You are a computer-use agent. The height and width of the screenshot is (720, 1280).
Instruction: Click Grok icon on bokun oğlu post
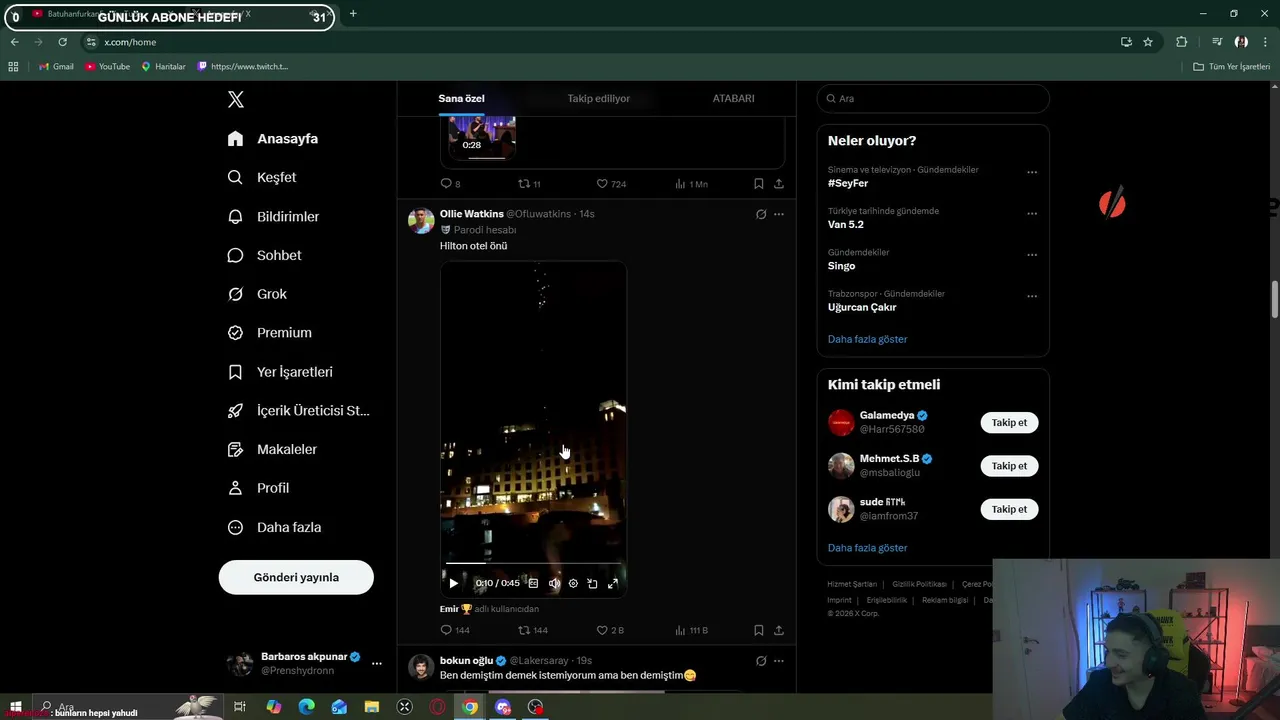click(x=761, y=661)
